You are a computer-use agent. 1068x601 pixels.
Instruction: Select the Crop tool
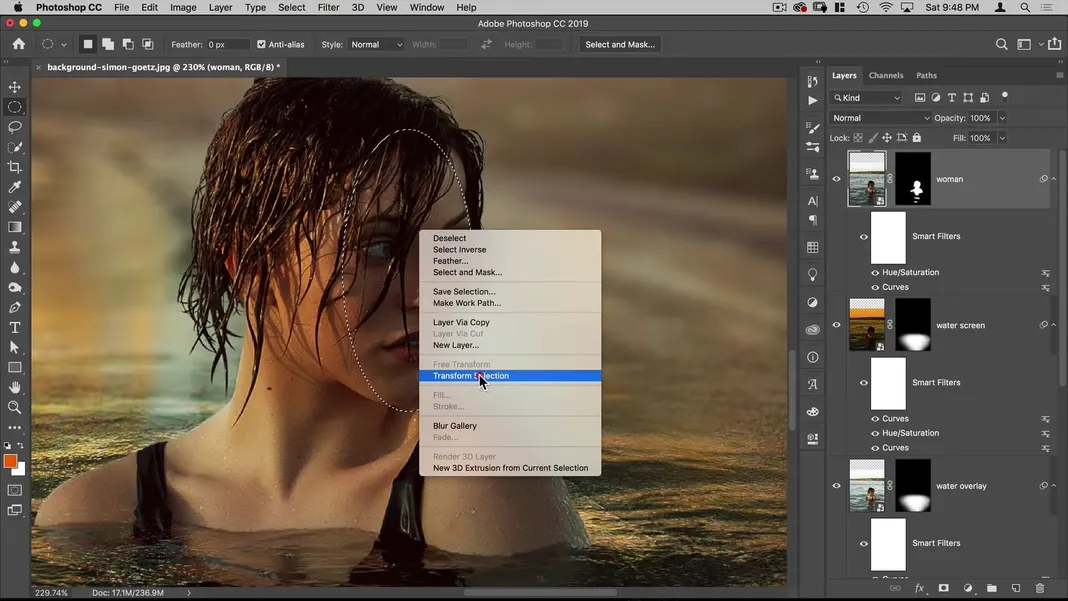14,167
